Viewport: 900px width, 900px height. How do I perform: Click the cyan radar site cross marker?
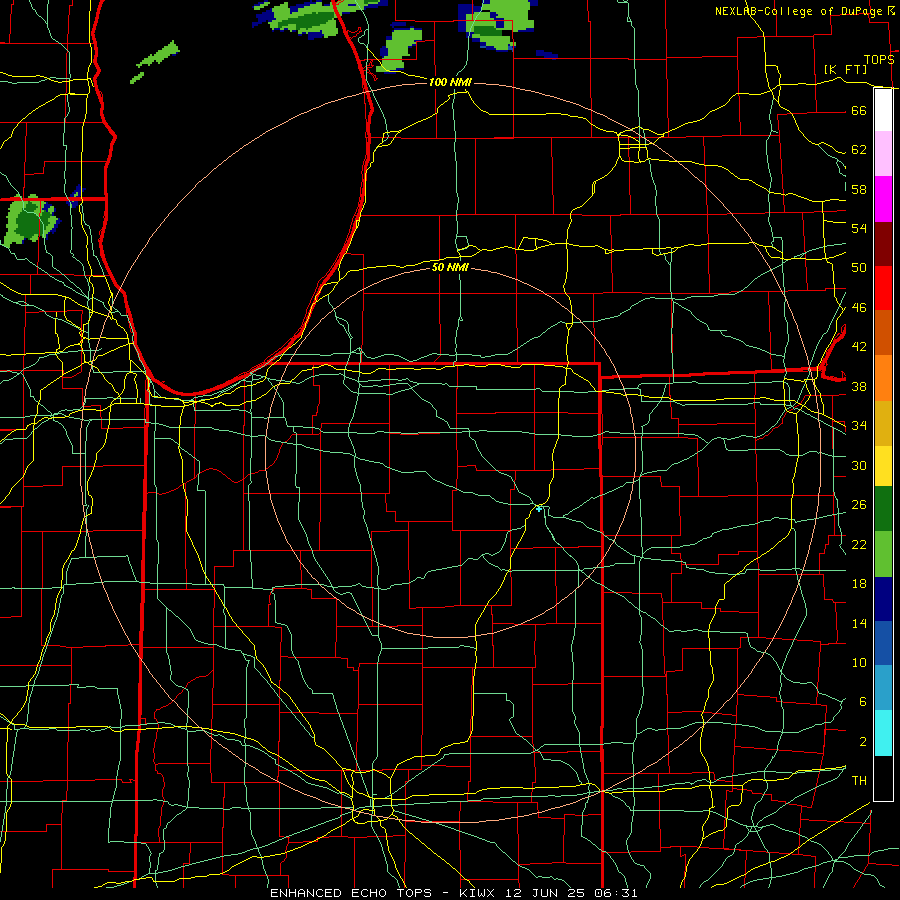tap(539, 509)
